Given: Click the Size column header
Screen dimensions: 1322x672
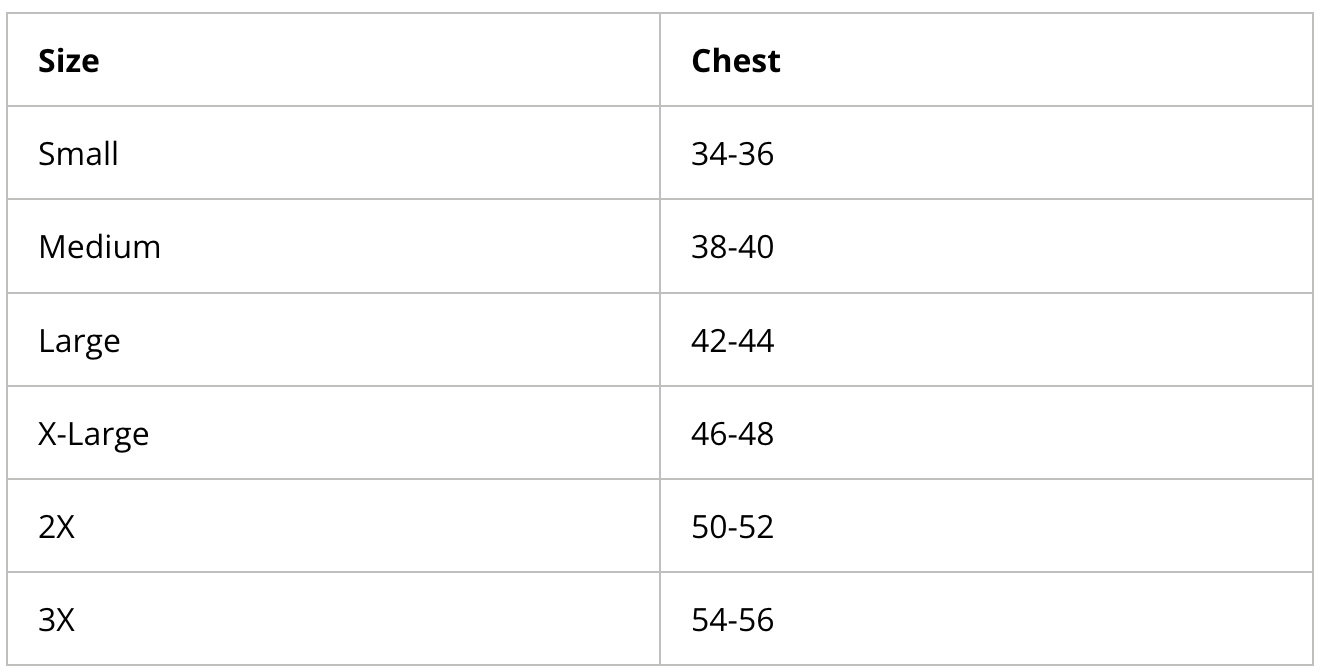Looking at the screenshot, I should point(69,61).
